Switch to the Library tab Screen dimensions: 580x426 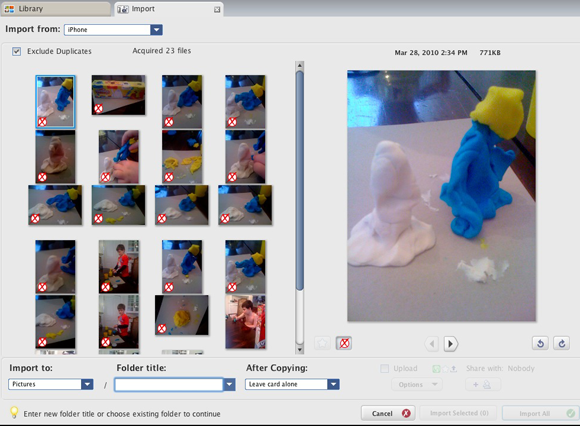point(55,9)
